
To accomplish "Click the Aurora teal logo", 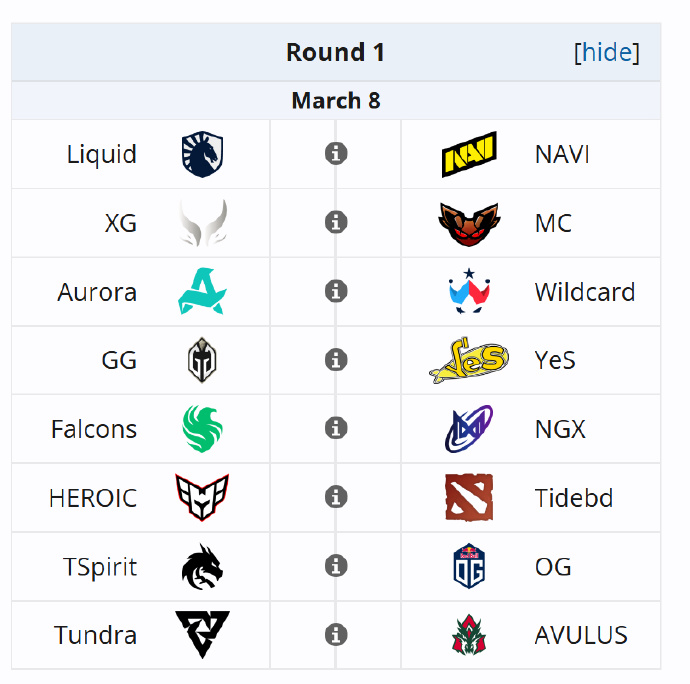I will [202, 291].
